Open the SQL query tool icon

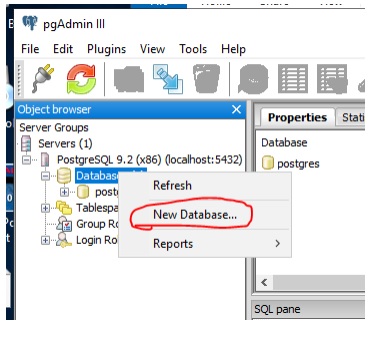click(x=253, y=79)
